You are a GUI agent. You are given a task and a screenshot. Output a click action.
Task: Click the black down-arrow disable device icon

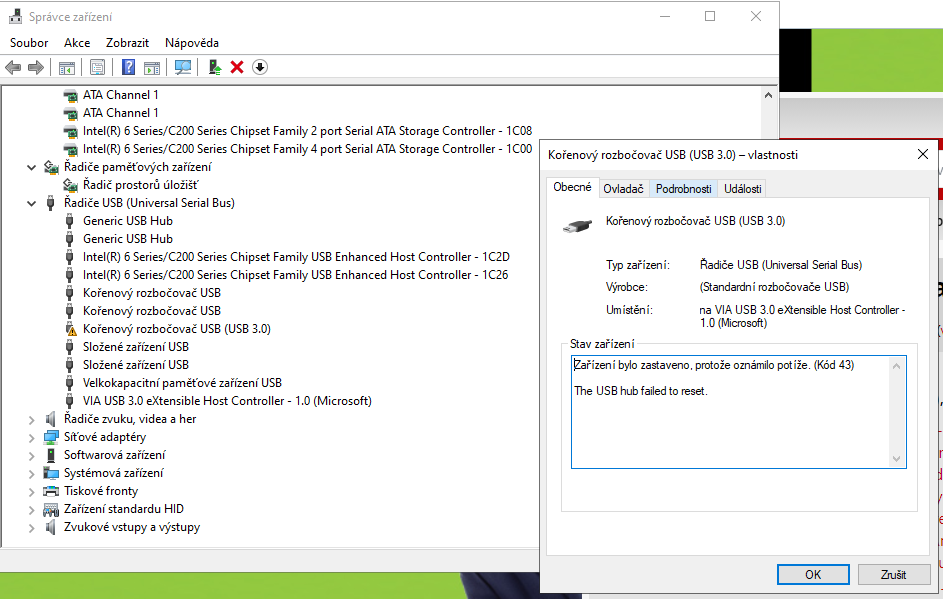[260, 67]
